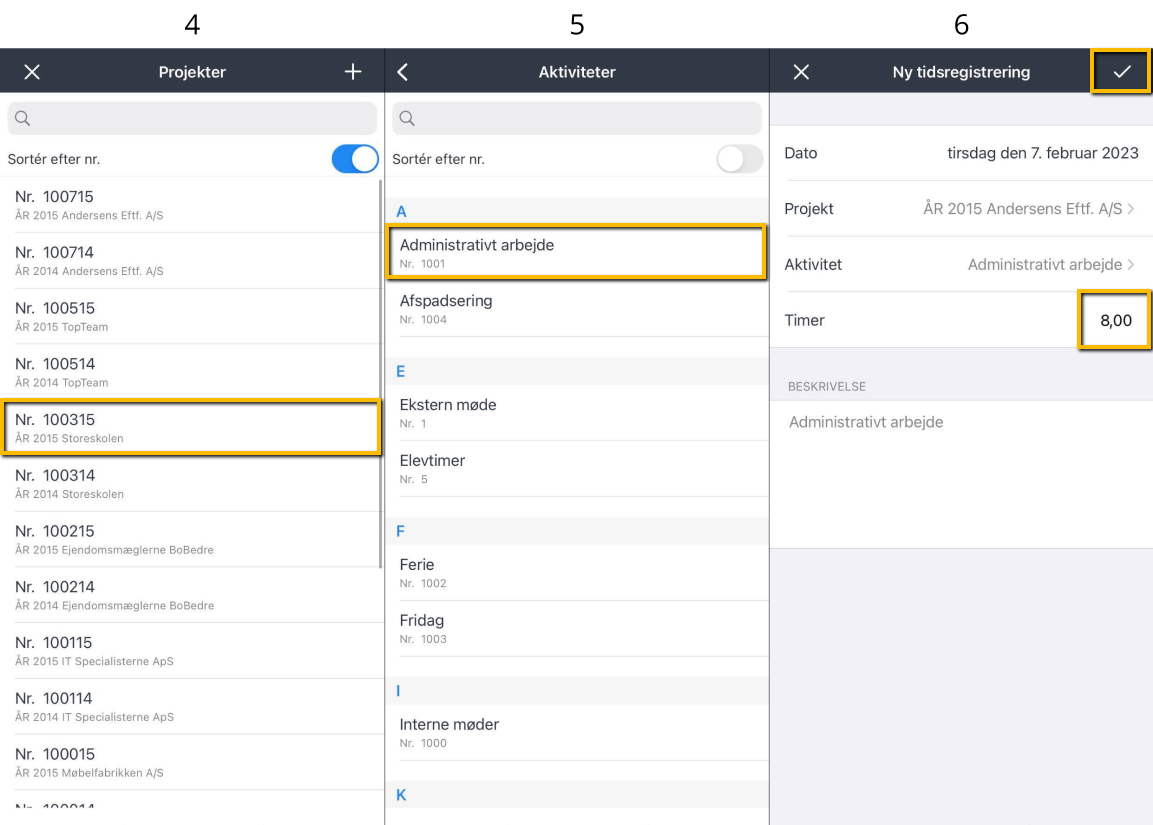The height and width of the screenshot is (825, 1153).
Task: Disable Sortér efter nr. toggle in Projekter
Action: [355, 159]
